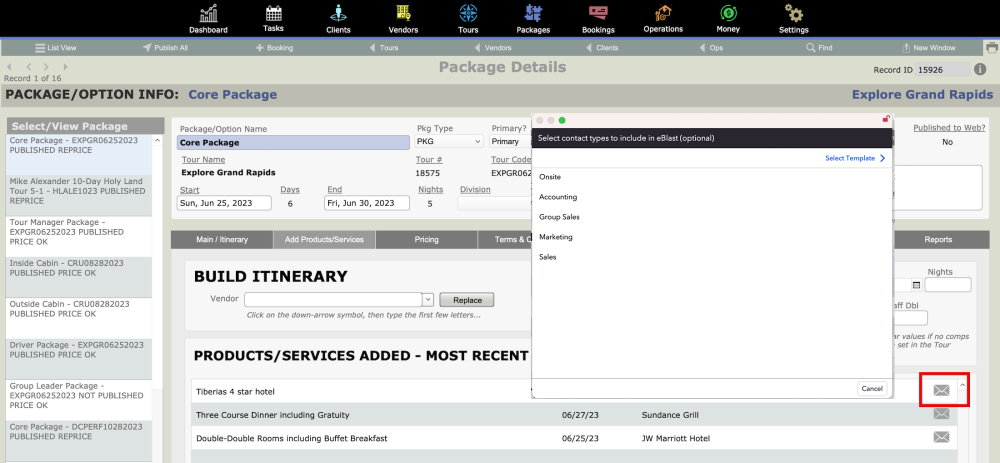Click the Start date field

tap(224, 203)
